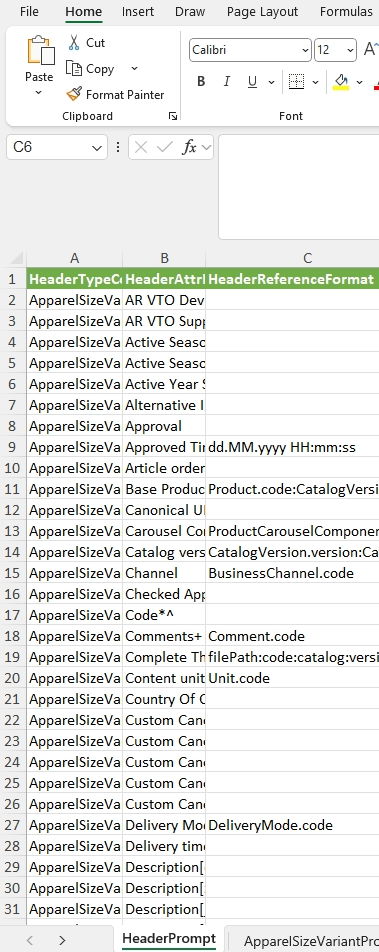Select the Approval cell in column B

[x=164, y=426]
